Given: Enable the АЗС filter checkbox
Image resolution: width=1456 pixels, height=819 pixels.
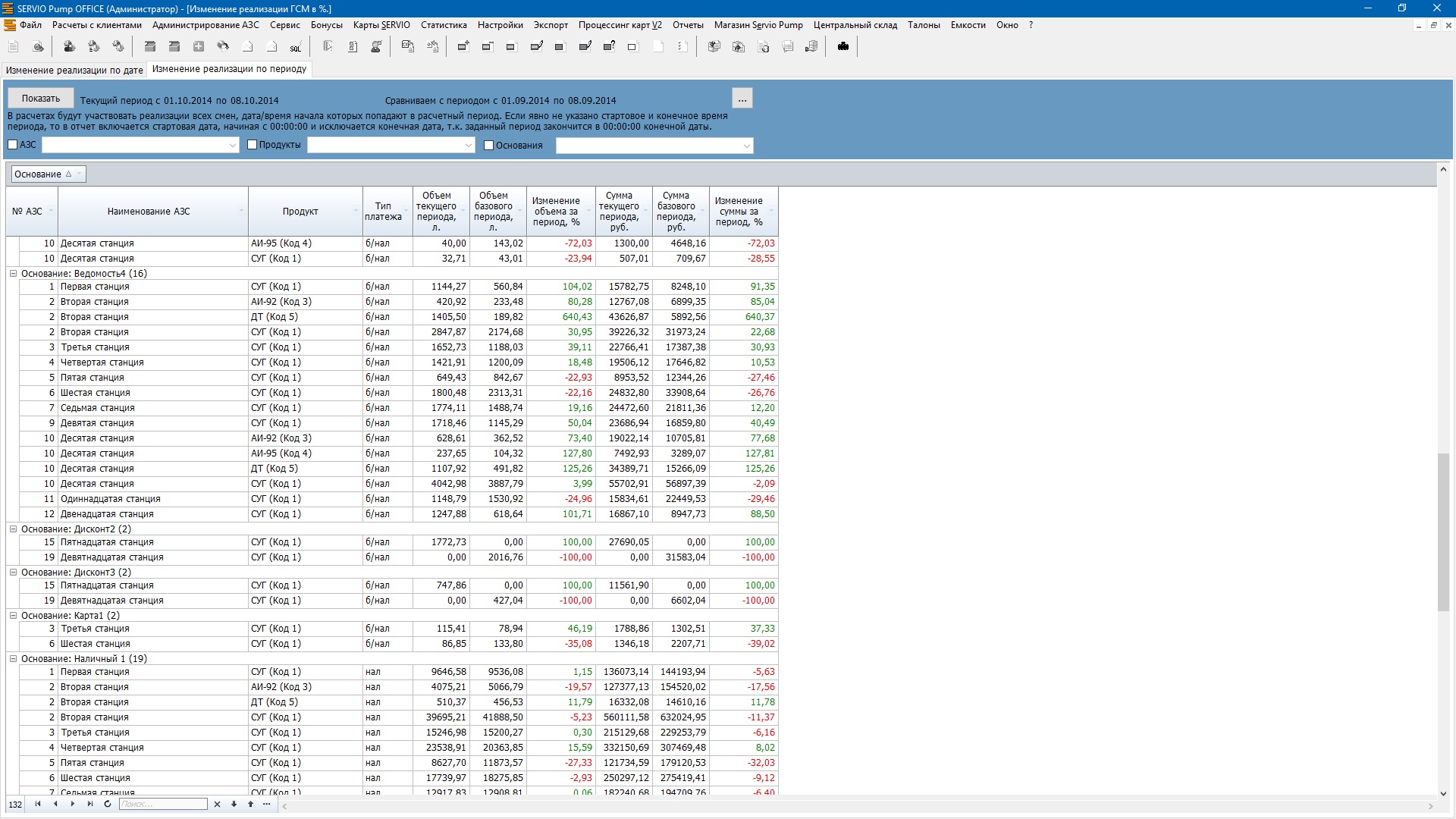Looking at the screenshot, I should (13, 145).
